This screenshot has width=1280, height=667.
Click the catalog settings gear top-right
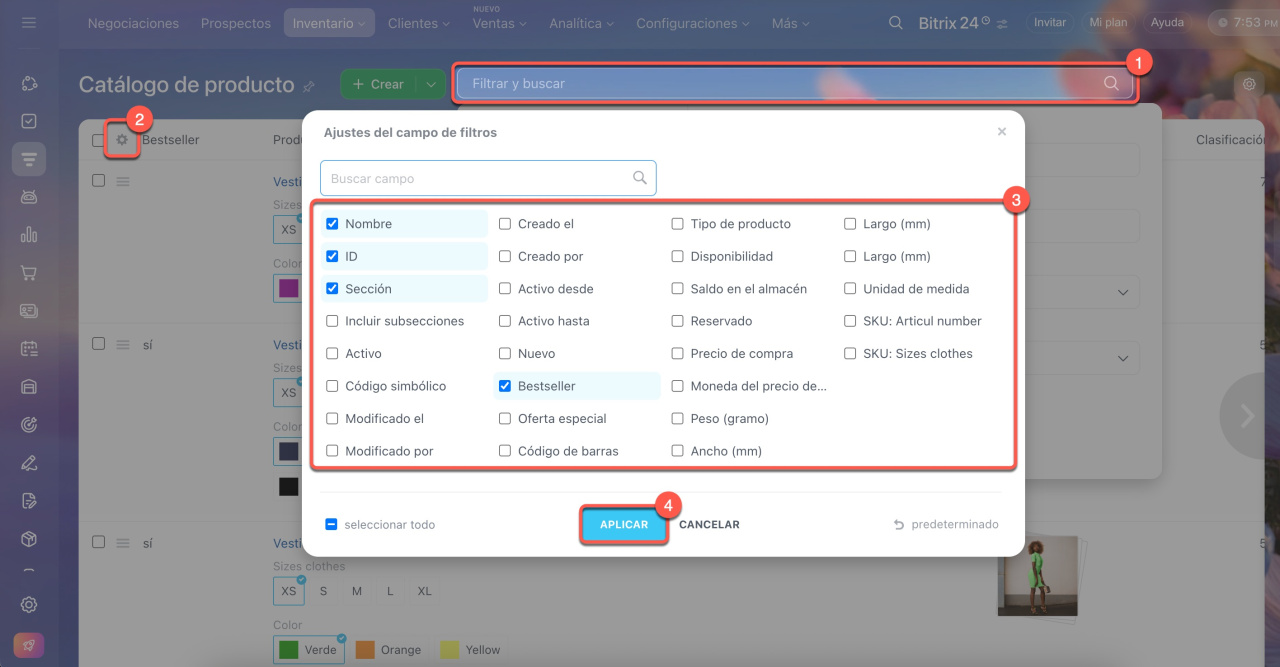(1248, 85)
